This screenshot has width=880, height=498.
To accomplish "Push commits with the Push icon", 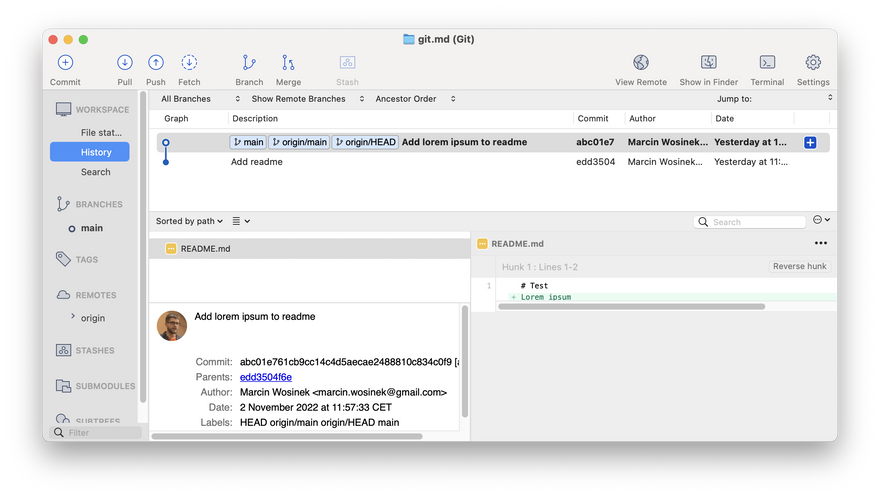I will click(156, 63).
